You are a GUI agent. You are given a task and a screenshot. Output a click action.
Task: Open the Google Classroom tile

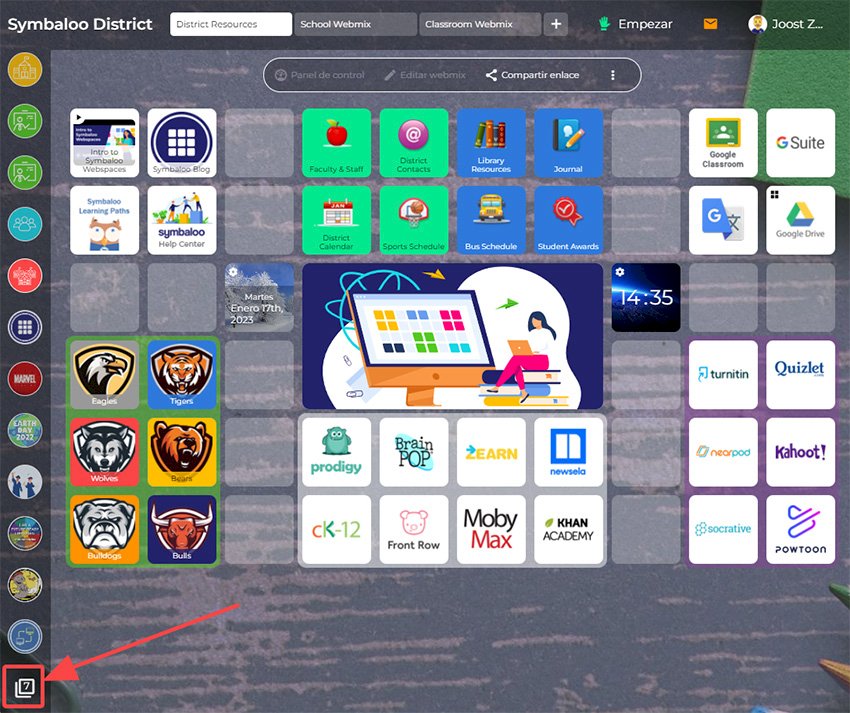[722, 143]
